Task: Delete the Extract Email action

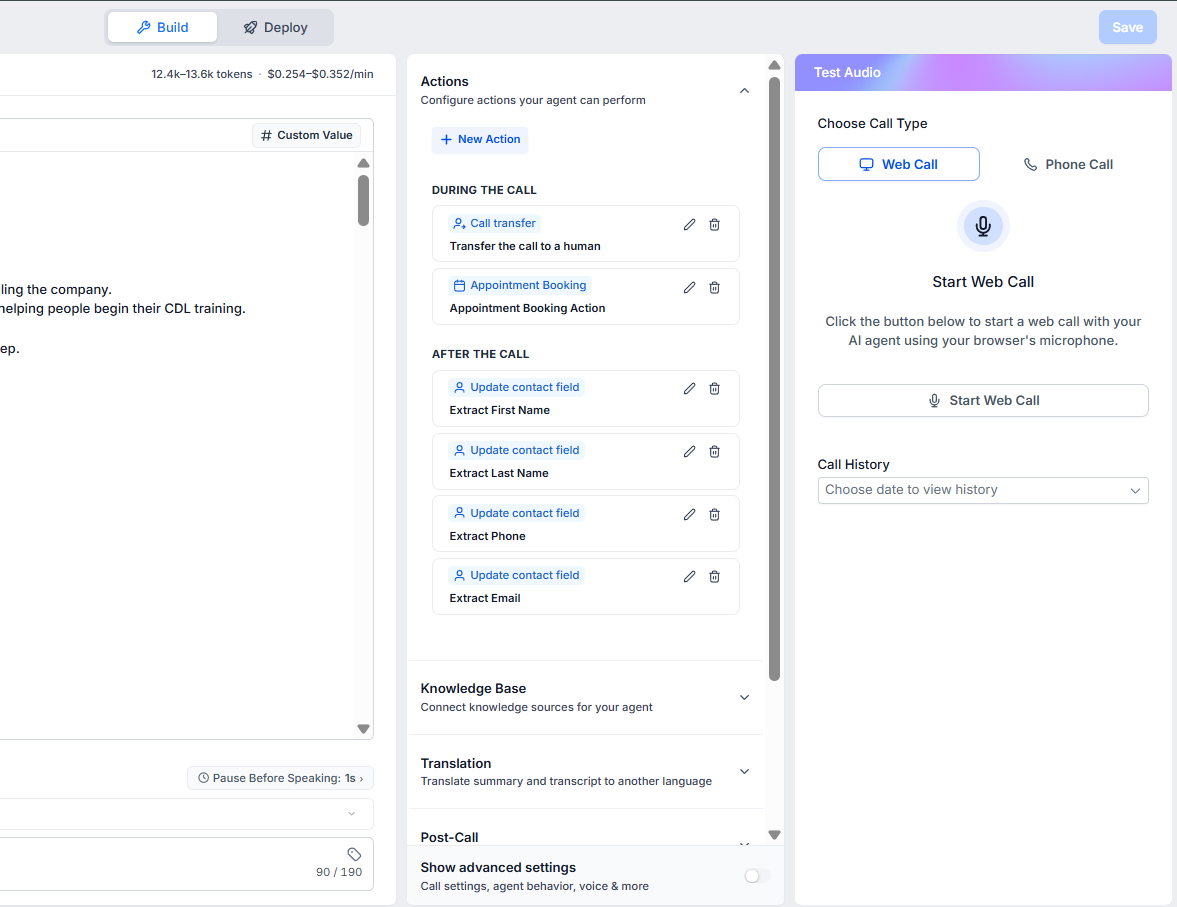Action: coord(715,577)
